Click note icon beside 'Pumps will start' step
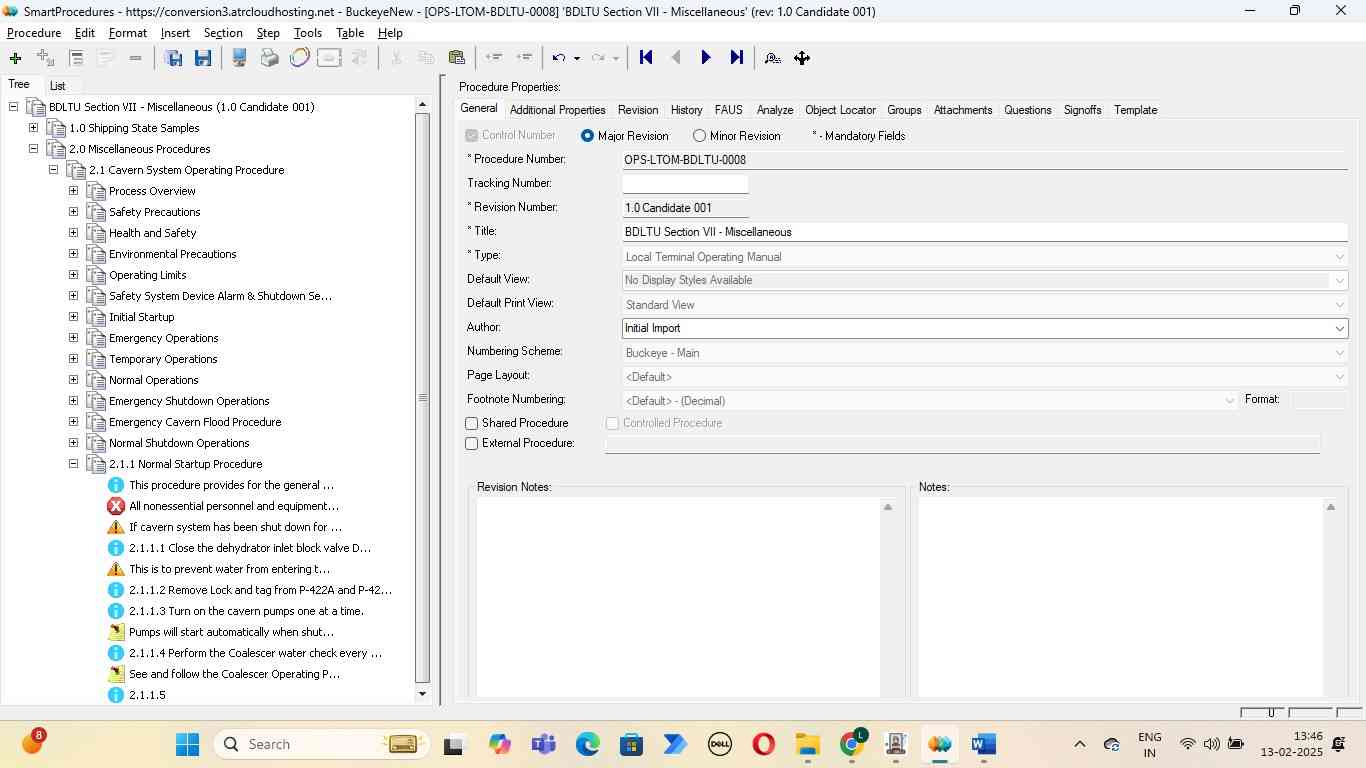Image resolution: width=1366 pixels, height=768 pixels. point(116,632)
